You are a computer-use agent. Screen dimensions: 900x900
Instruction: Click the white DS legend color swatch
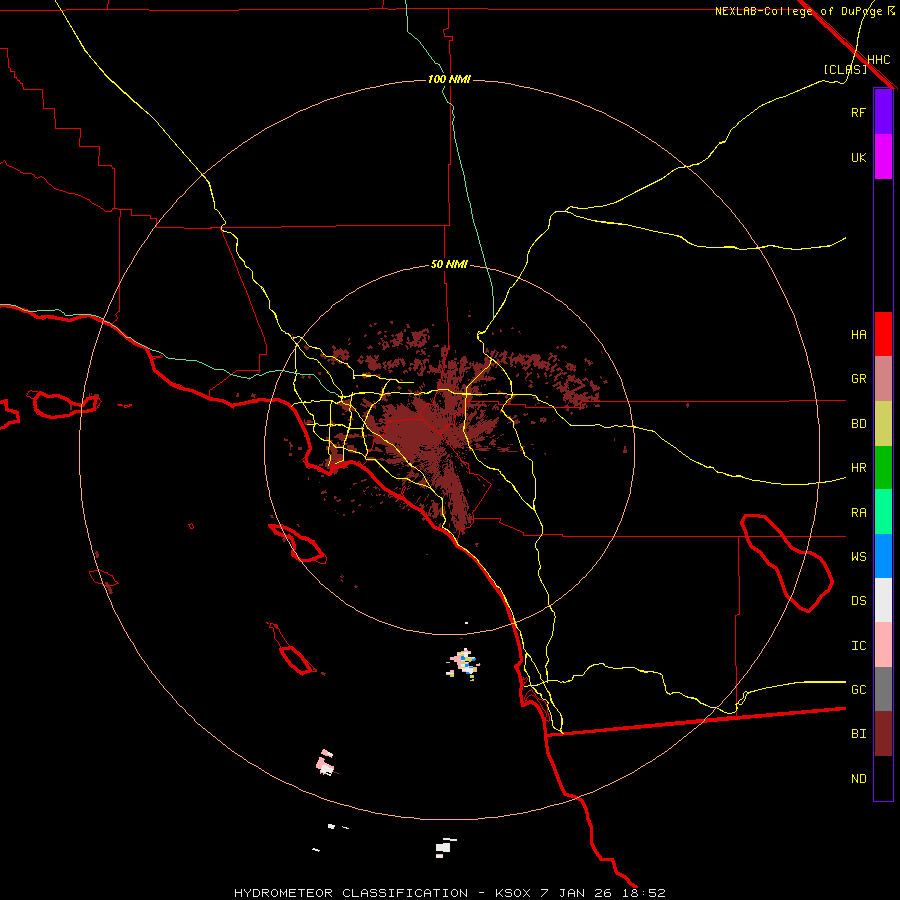pos(883,600)
